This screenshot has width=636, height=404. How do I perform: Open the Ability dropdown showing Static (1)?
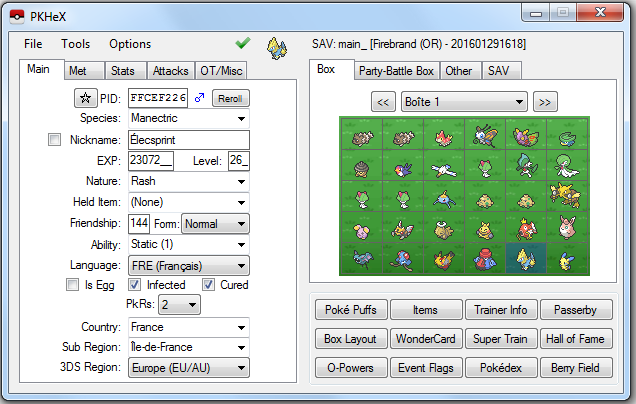pos(189,245)
